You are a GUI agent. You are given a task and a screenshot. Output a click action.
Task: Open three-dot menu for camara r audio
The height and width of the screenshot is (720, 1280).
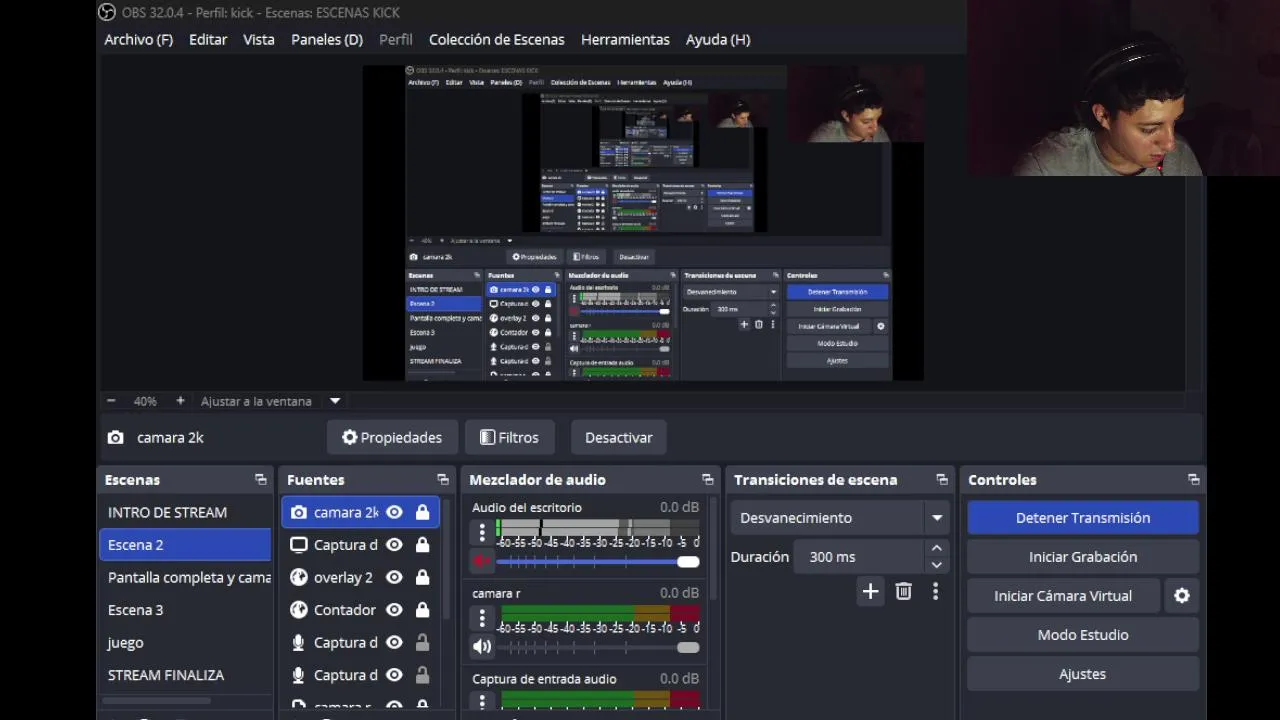[x=482, y=618]
